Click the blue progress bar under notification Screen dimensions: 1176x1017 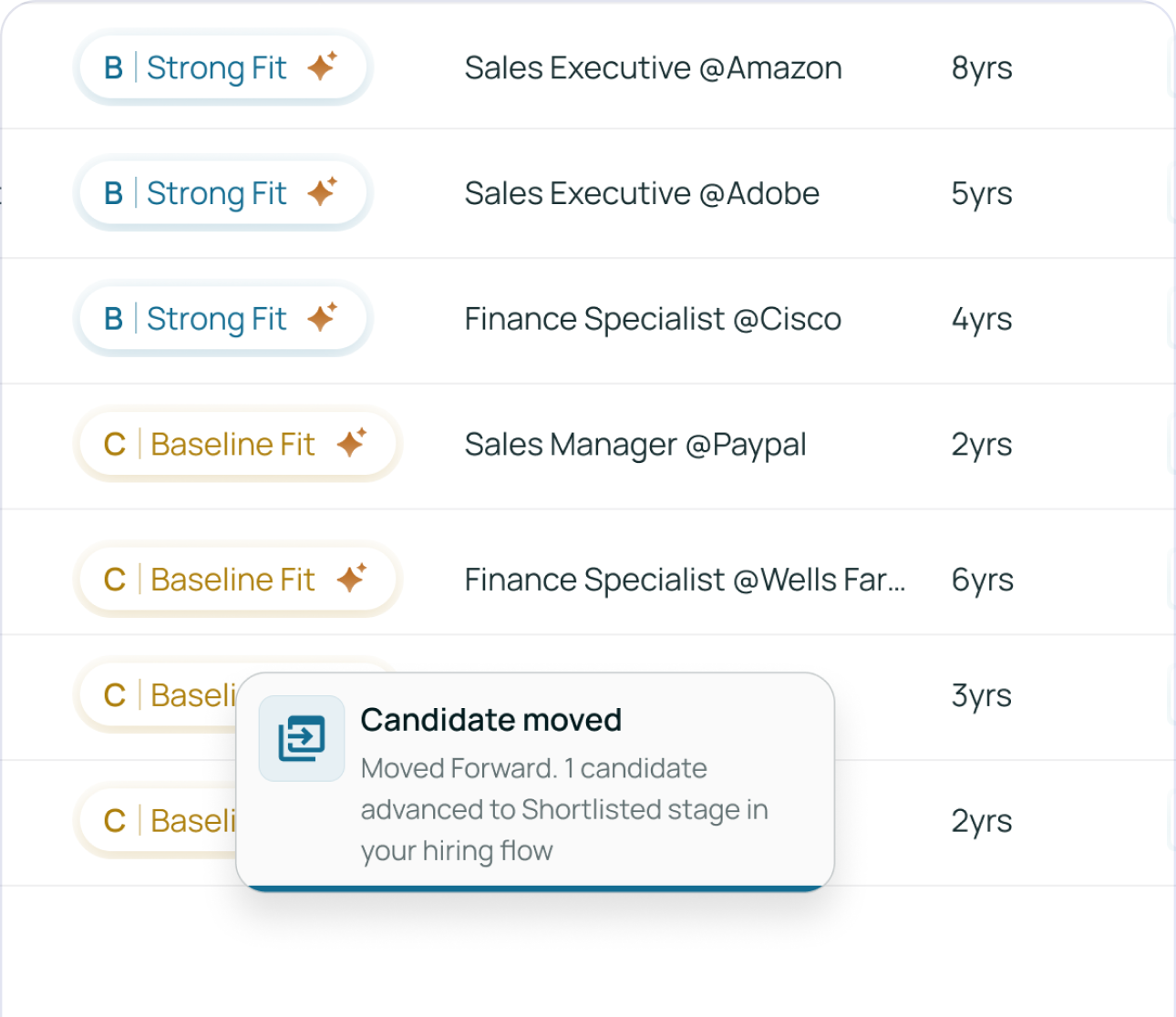535,888
